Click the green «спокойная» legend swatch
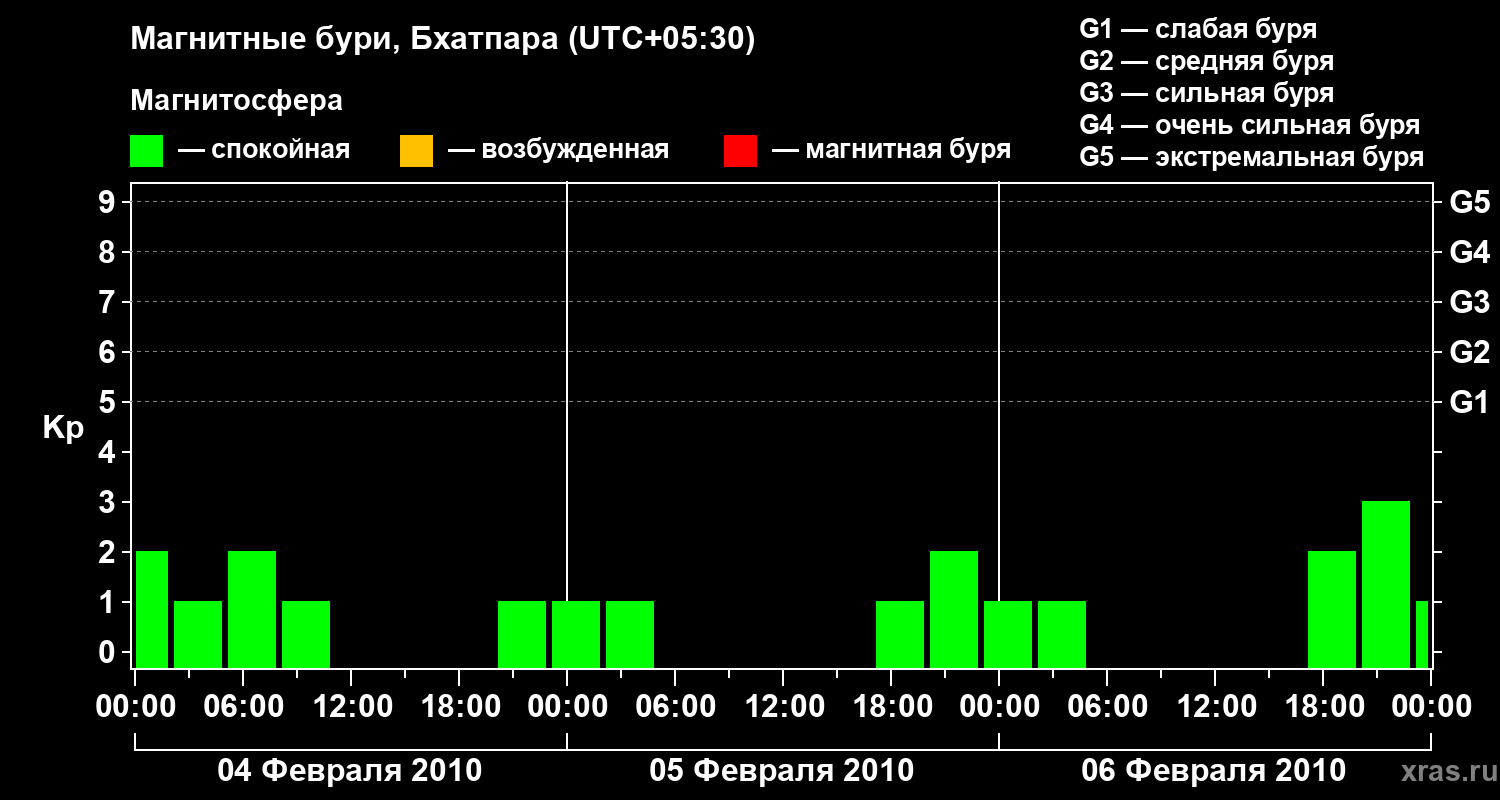 147,151
